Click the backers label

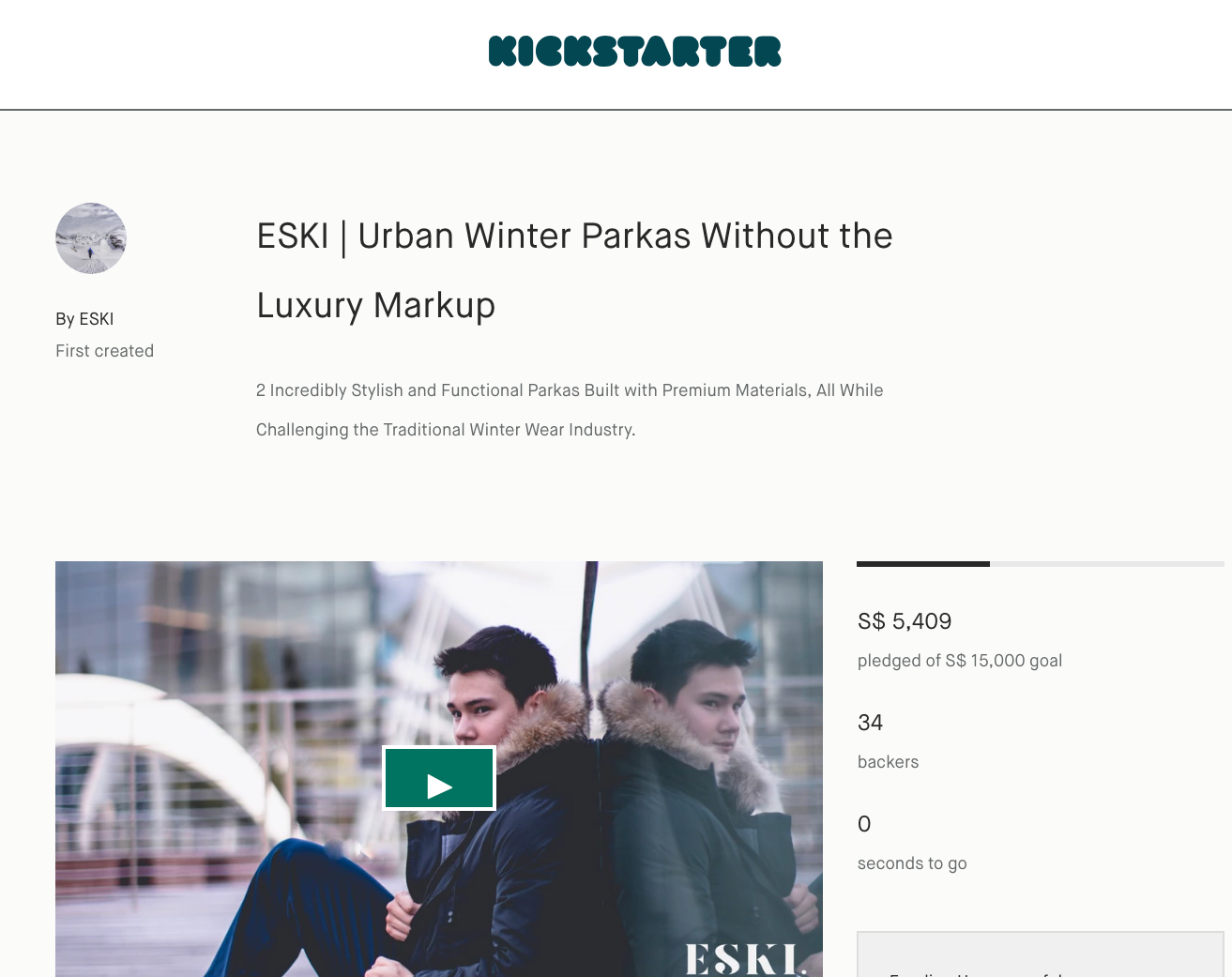888,762
